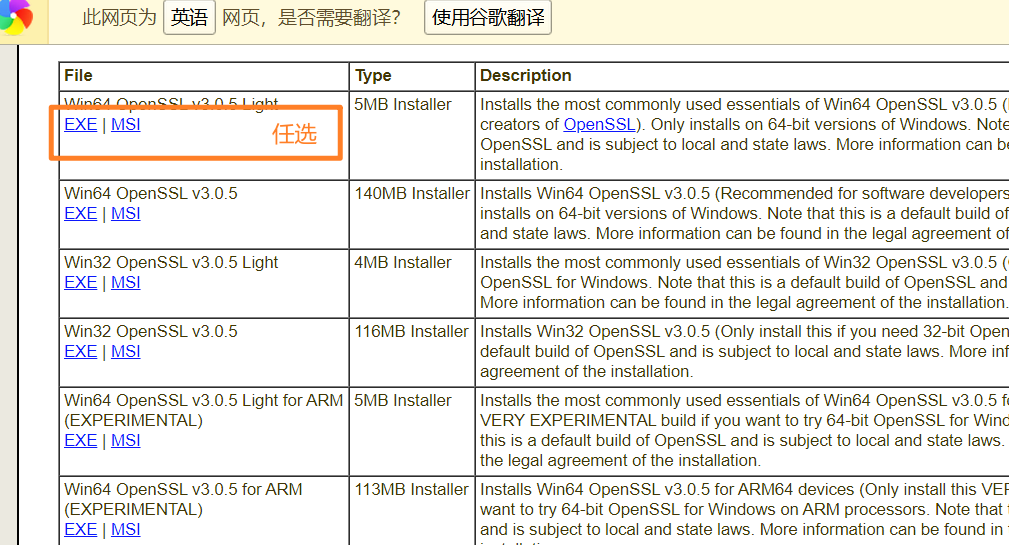
Task: Download EXE for Win64 Light for ARM
Action: pos(80,440)
